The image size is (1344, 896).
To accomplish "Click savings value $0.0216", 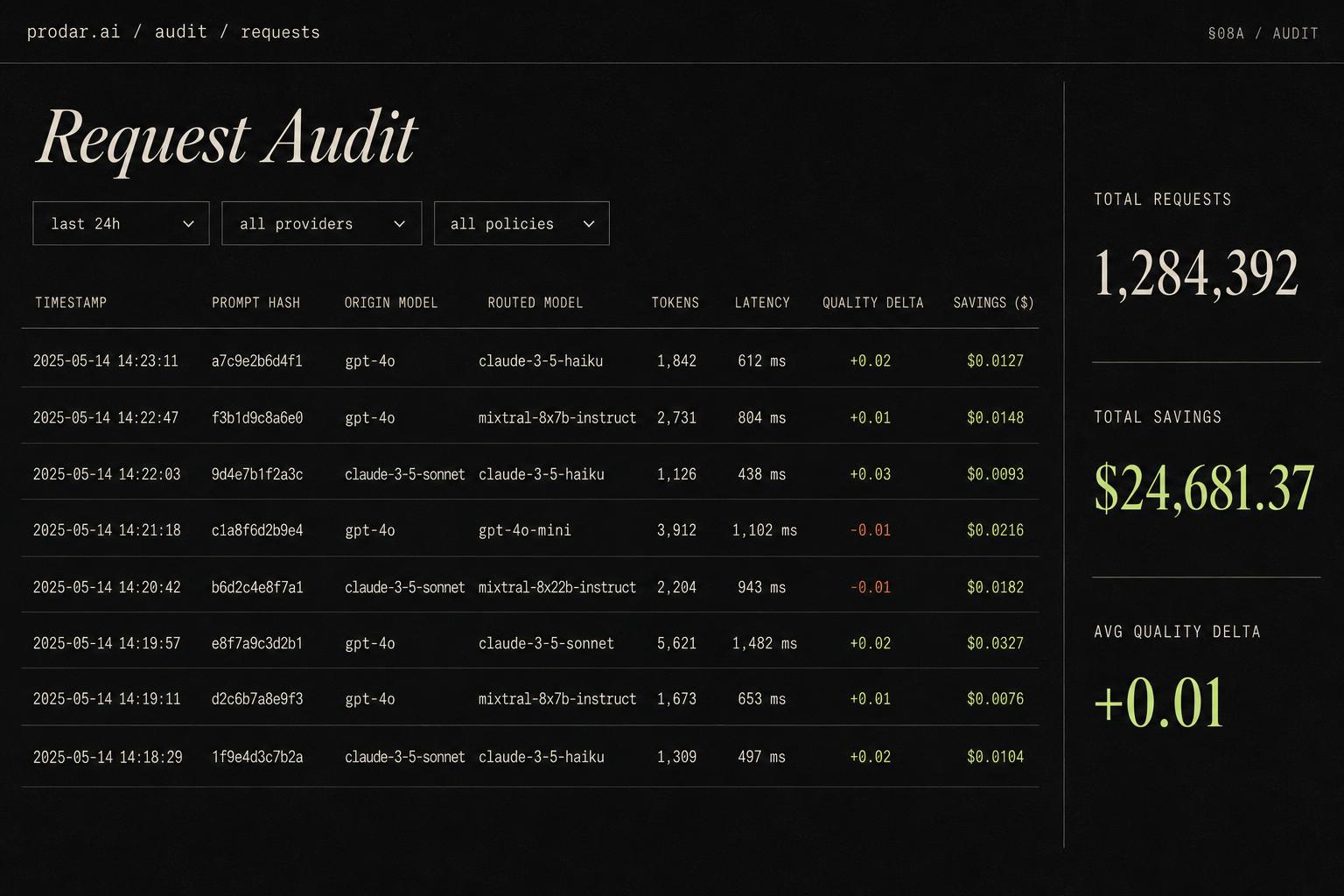I will [995, 530].
